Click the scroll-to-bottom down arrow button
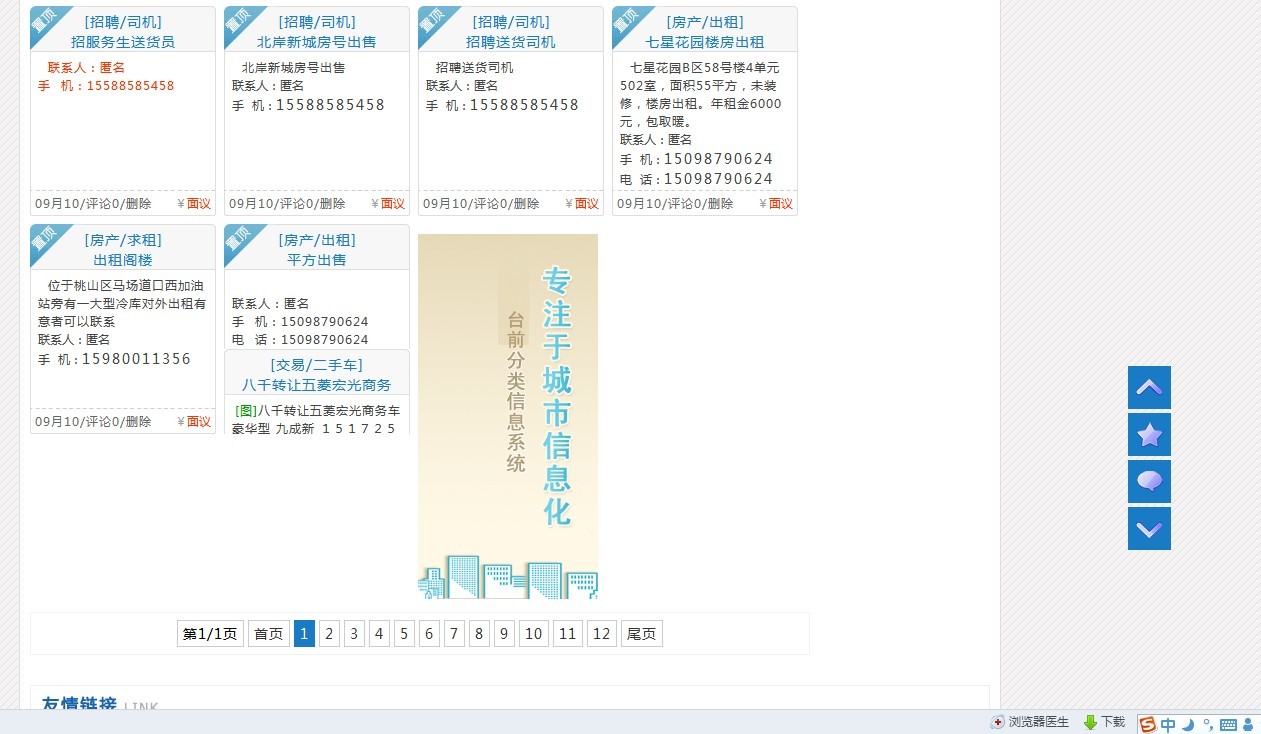This screenshot has width=1261, height=734. tap(1149, 528)
